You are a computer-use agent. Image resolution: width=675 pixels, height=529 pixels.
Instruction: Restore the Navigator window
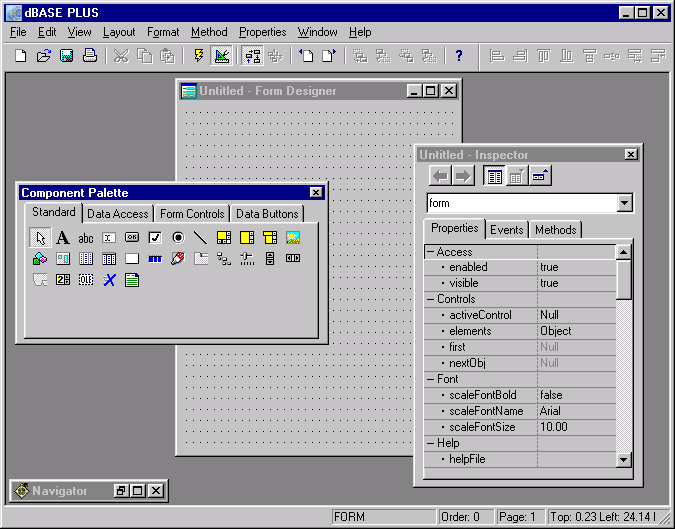120,491
